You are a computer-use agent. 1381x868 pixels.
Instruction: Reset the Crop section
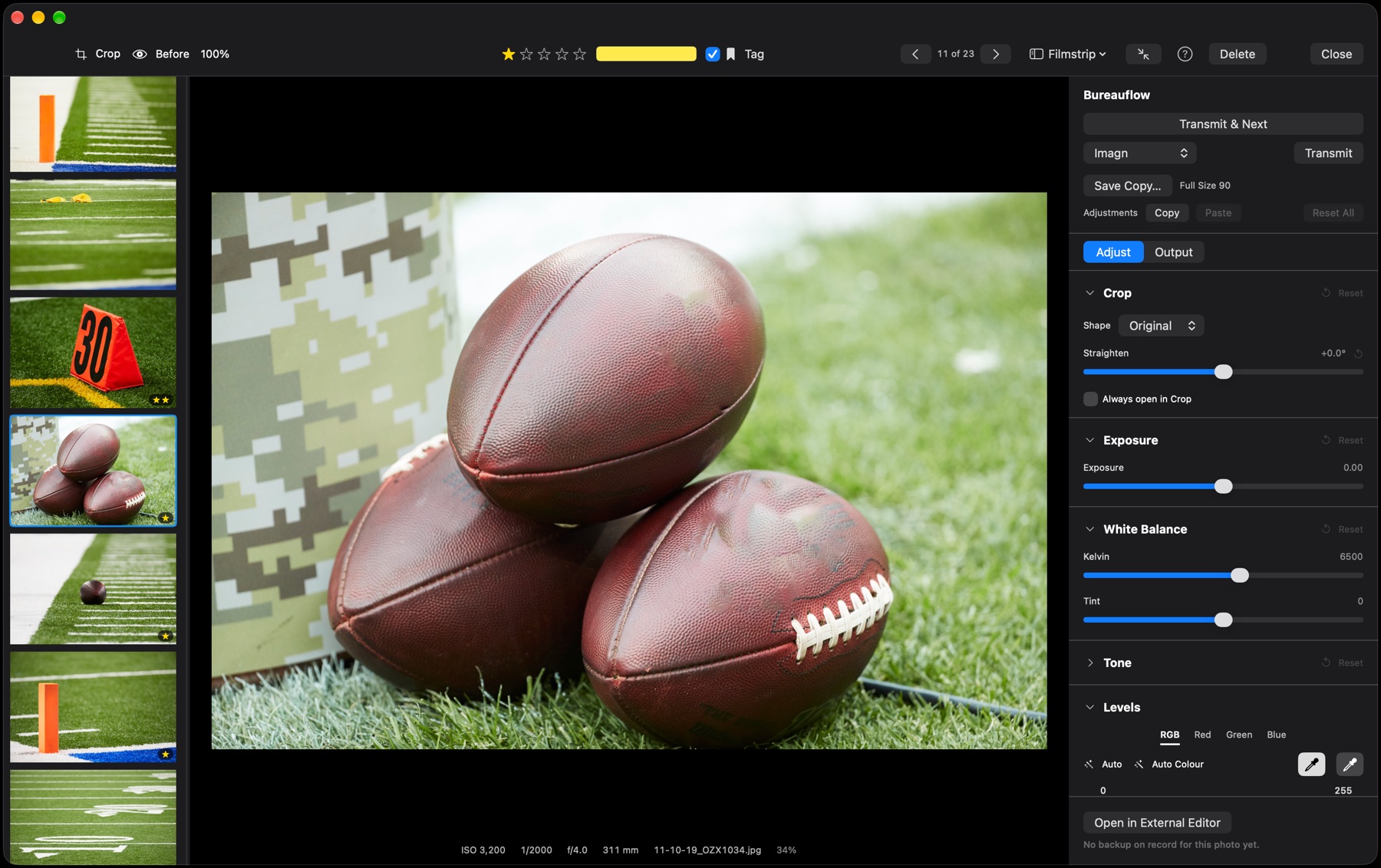click(x=1343, y=293)
